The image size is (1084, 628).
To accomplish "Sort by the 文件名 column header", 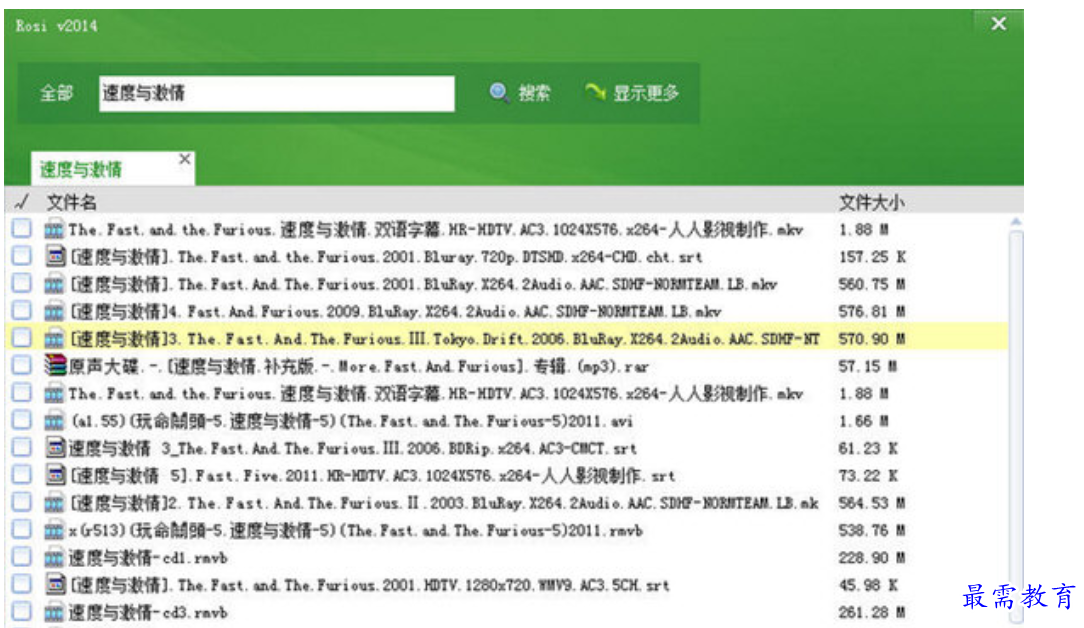I will (71, 203).
